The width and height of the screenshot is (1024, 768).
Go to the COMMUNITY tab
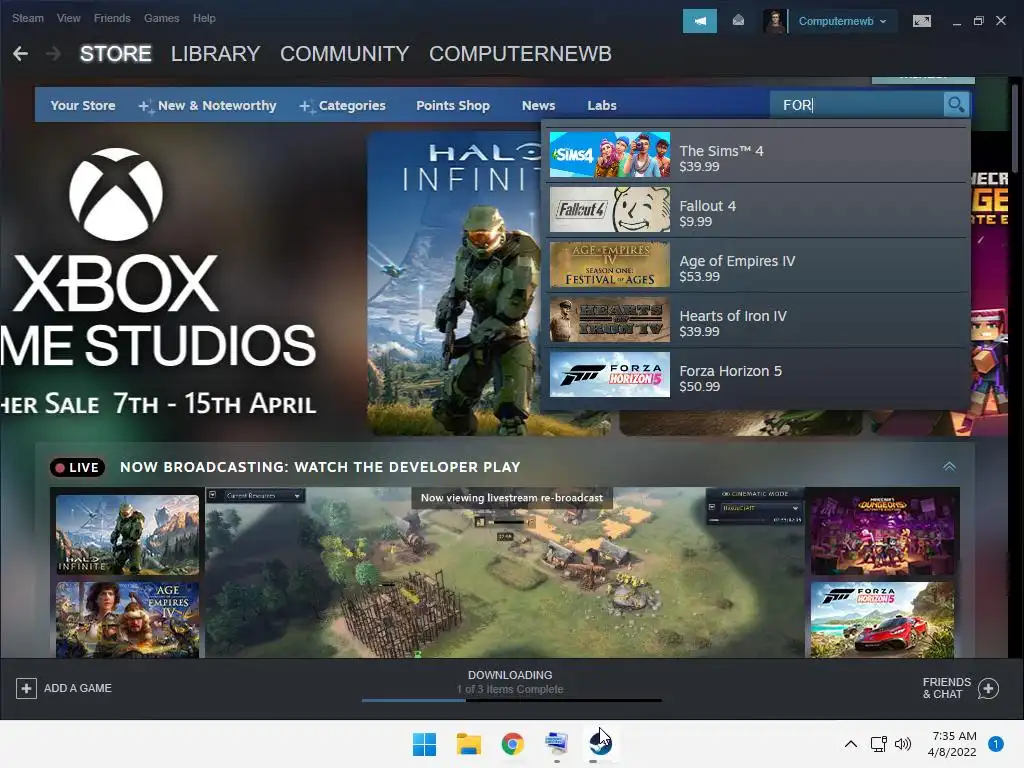click(x=345, y=54)
